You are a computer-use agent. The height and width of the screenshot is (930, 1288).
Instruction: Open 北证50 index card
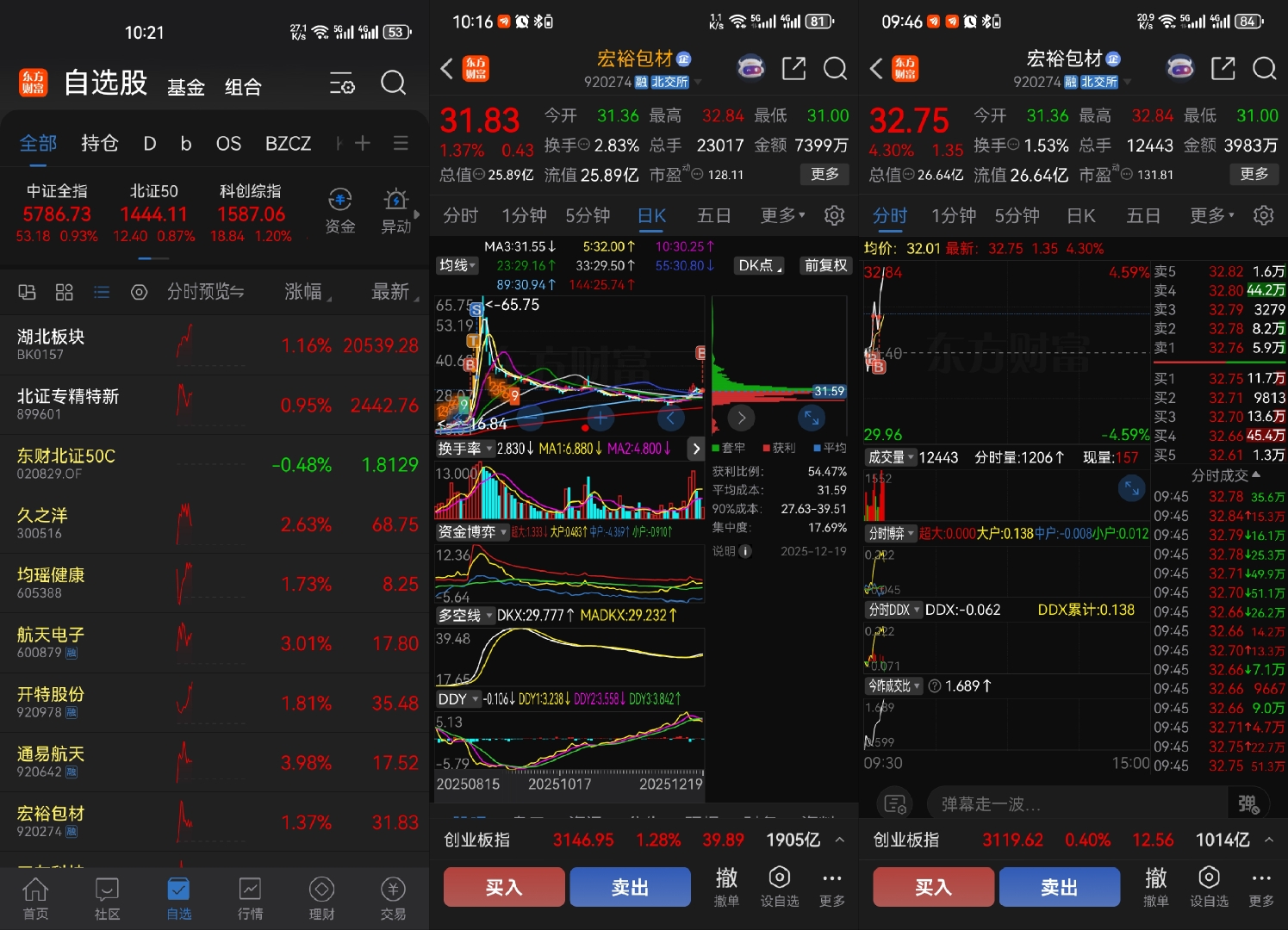tap(154, 213)
